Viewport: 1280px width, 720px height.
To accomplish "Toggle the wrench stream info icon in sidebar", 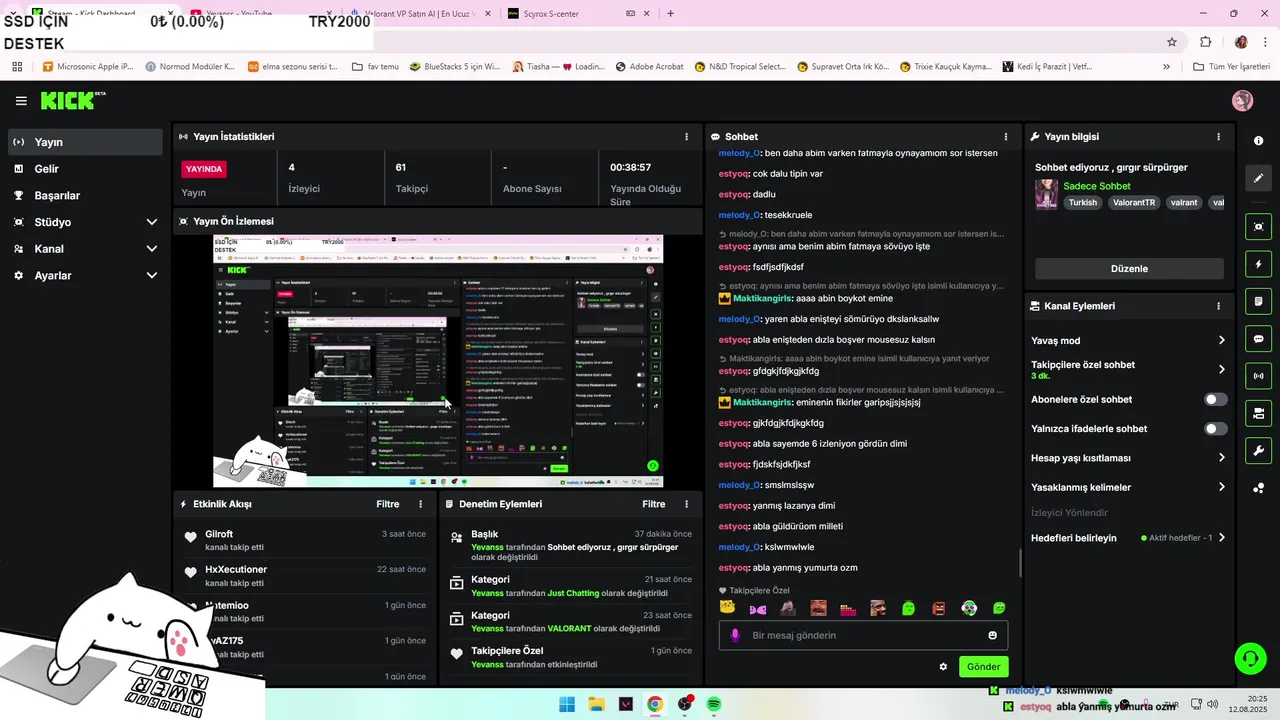I will coord(1258,450).
